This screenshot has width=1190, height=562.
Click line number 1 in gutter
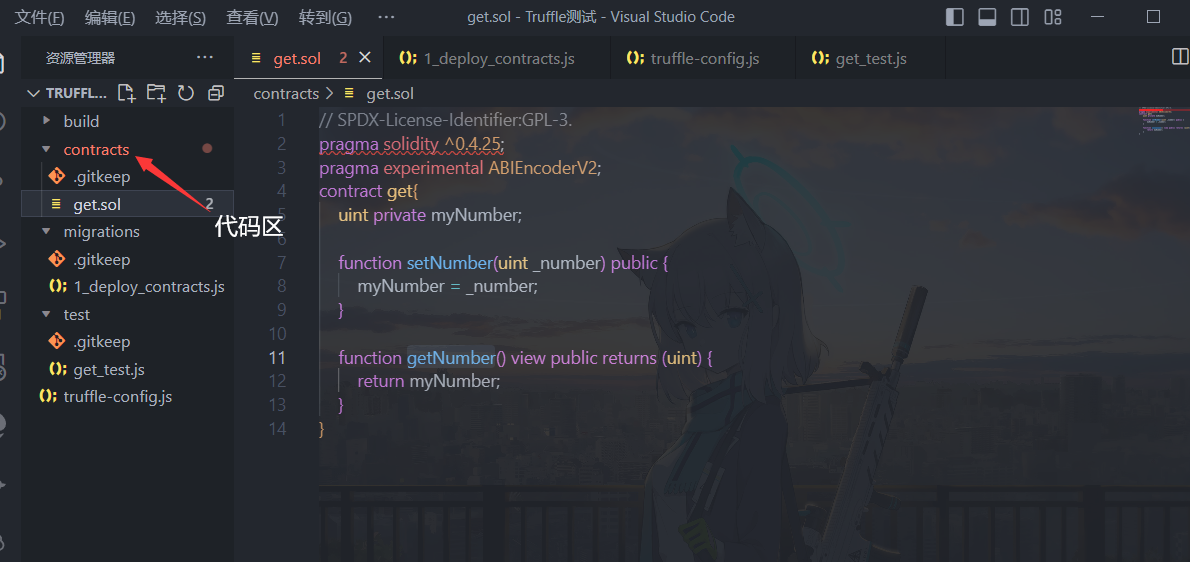[x=282, y=121]
